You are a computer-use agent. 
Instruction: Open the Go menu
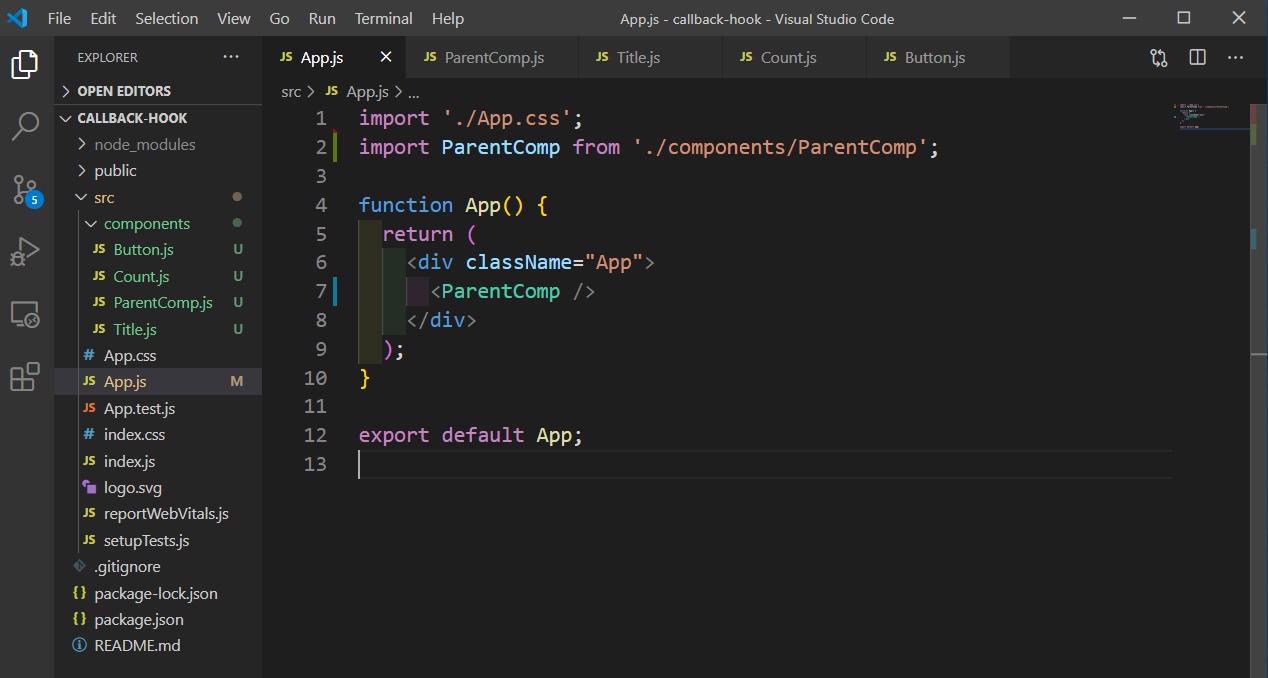(280, 18)
